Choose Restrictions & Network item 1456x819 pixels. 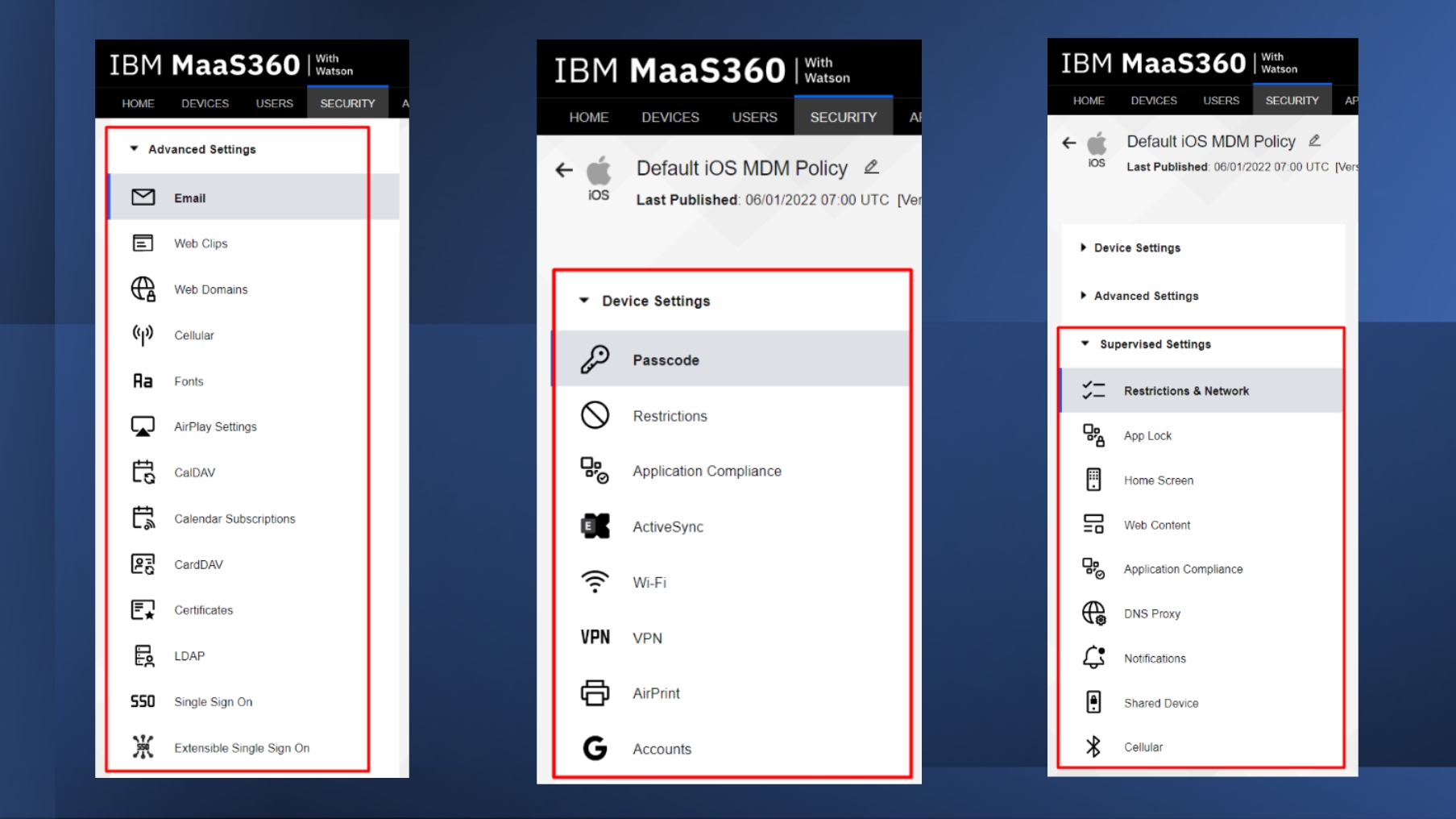(1201, 390)
